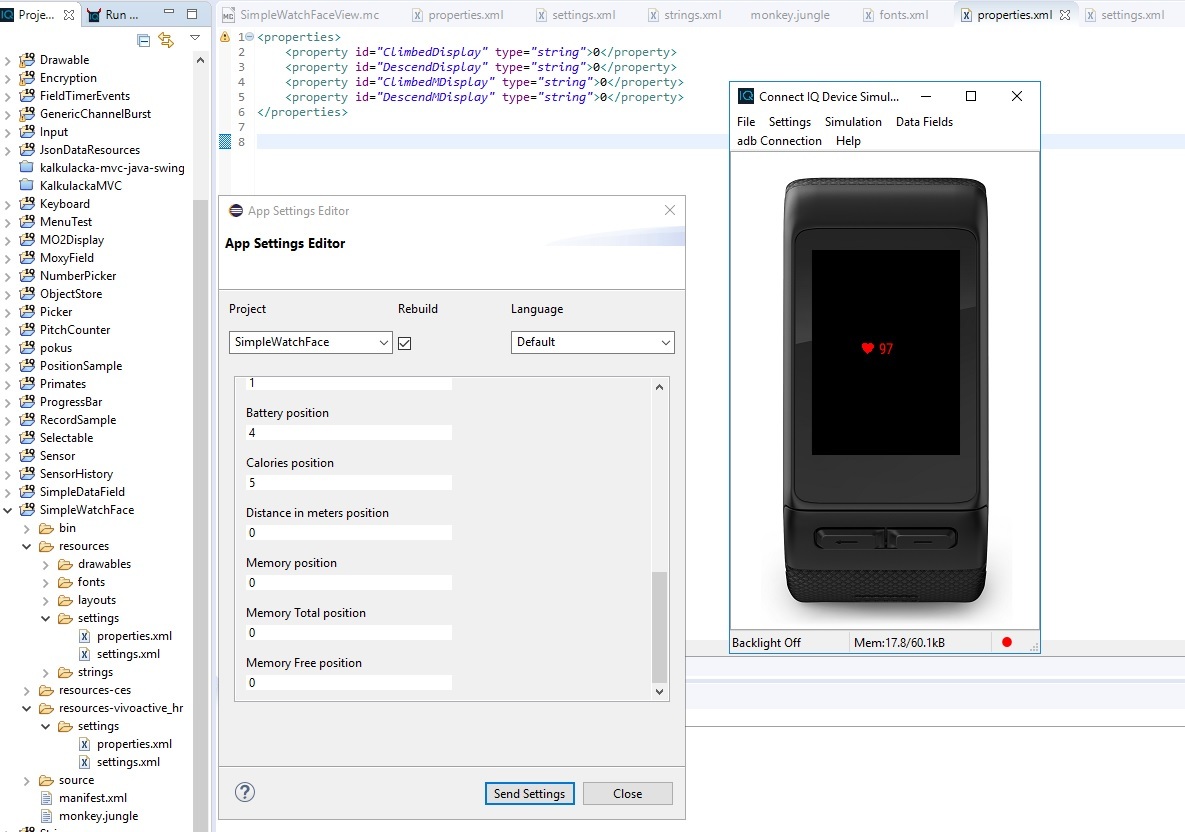Expand the bin folder
The image size is (1185, 832).
(26, 528)
